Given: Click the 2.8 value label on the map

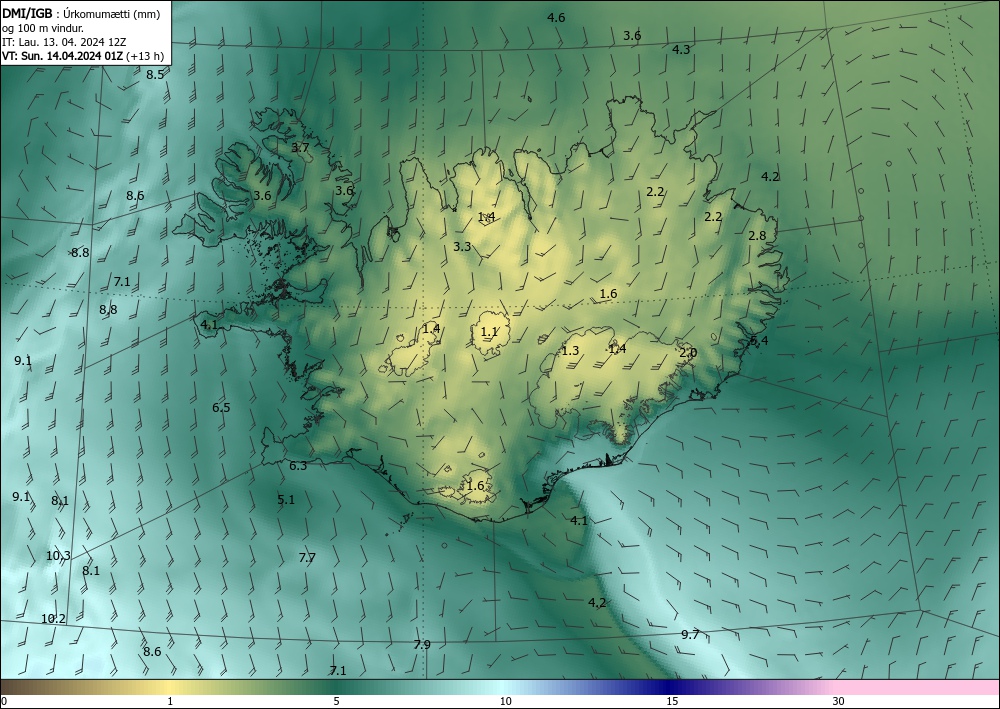Looking at the screenshot, I should [x=757, y=236].
